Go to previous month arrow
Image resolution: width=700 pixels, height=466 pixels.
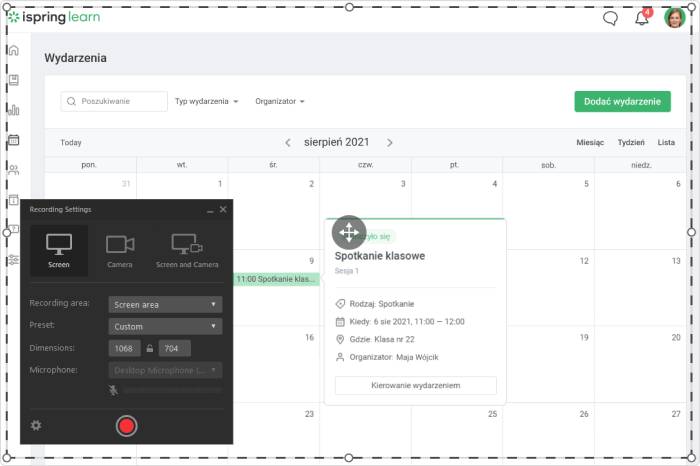click(288, 142)
